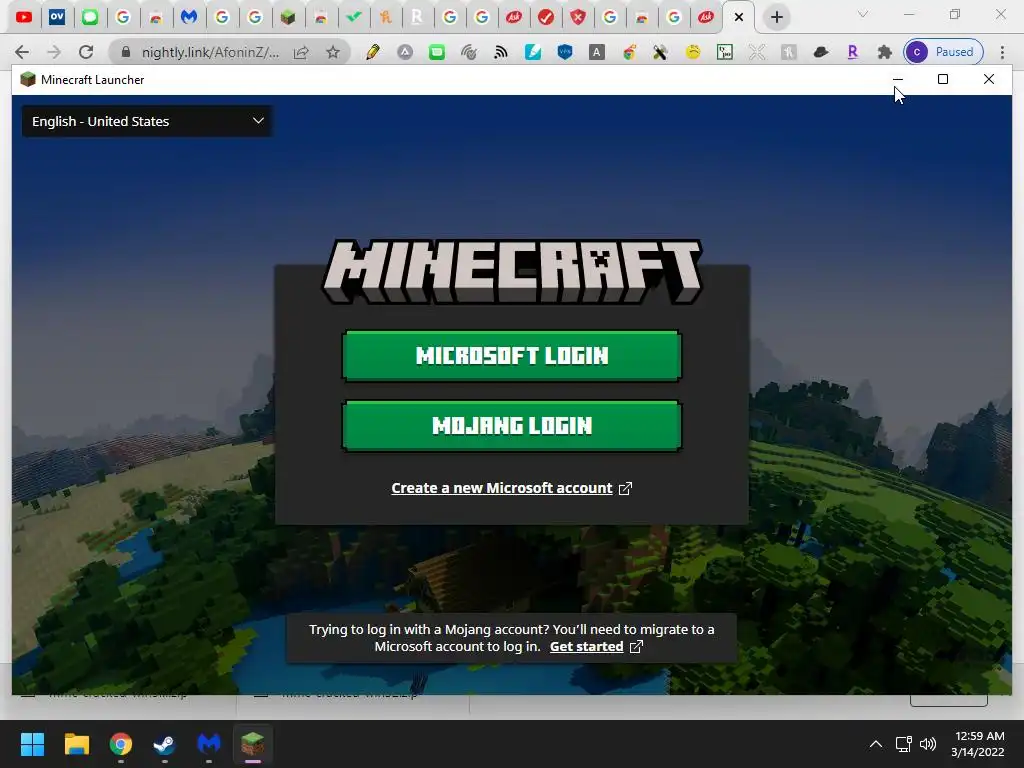Viewport: 1024px width, 768px height.
Task: Open the Windows Start menu
Action: tap(32, 744)
